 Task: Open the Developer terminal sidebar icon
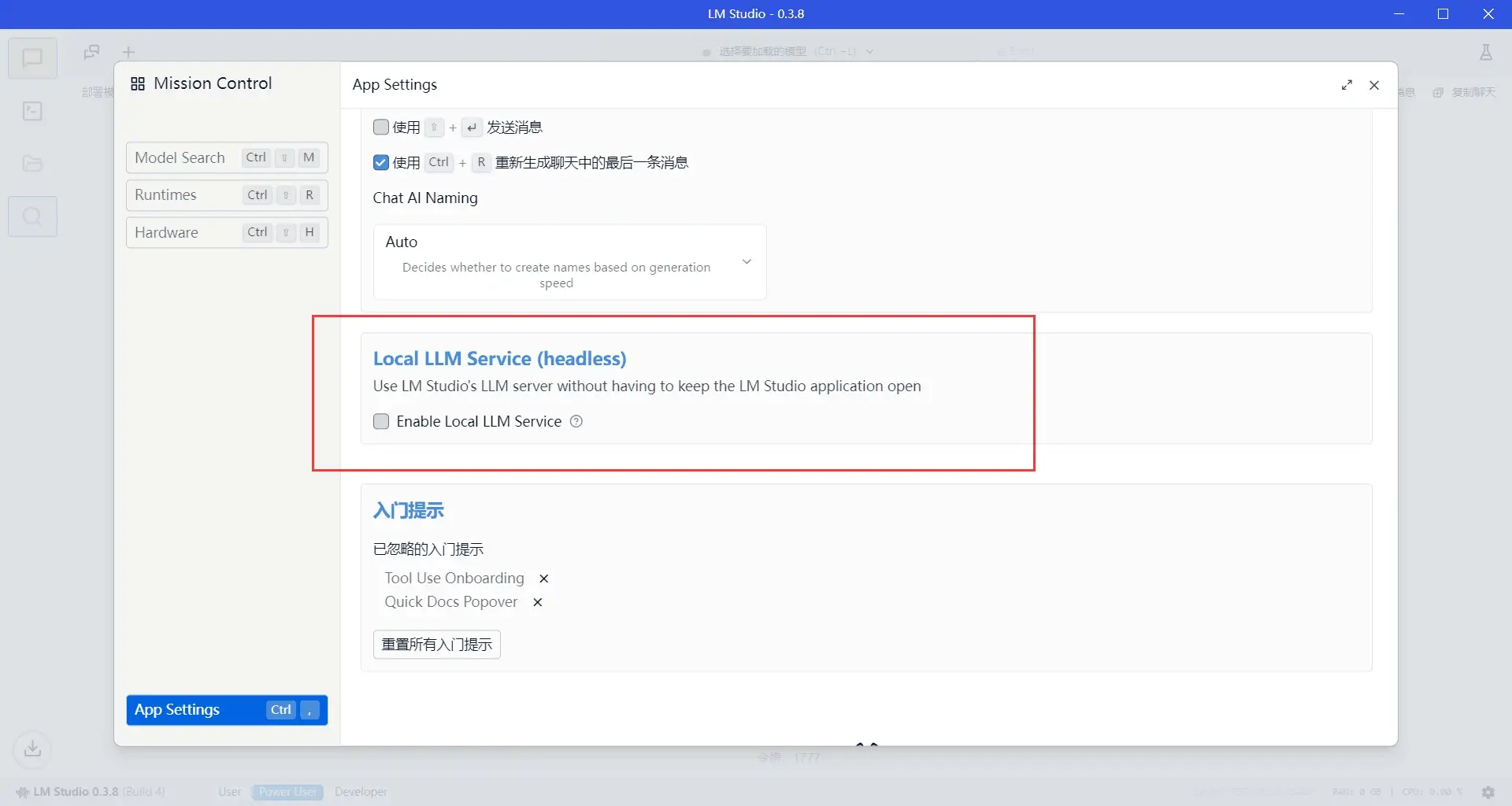click(32, 111)
